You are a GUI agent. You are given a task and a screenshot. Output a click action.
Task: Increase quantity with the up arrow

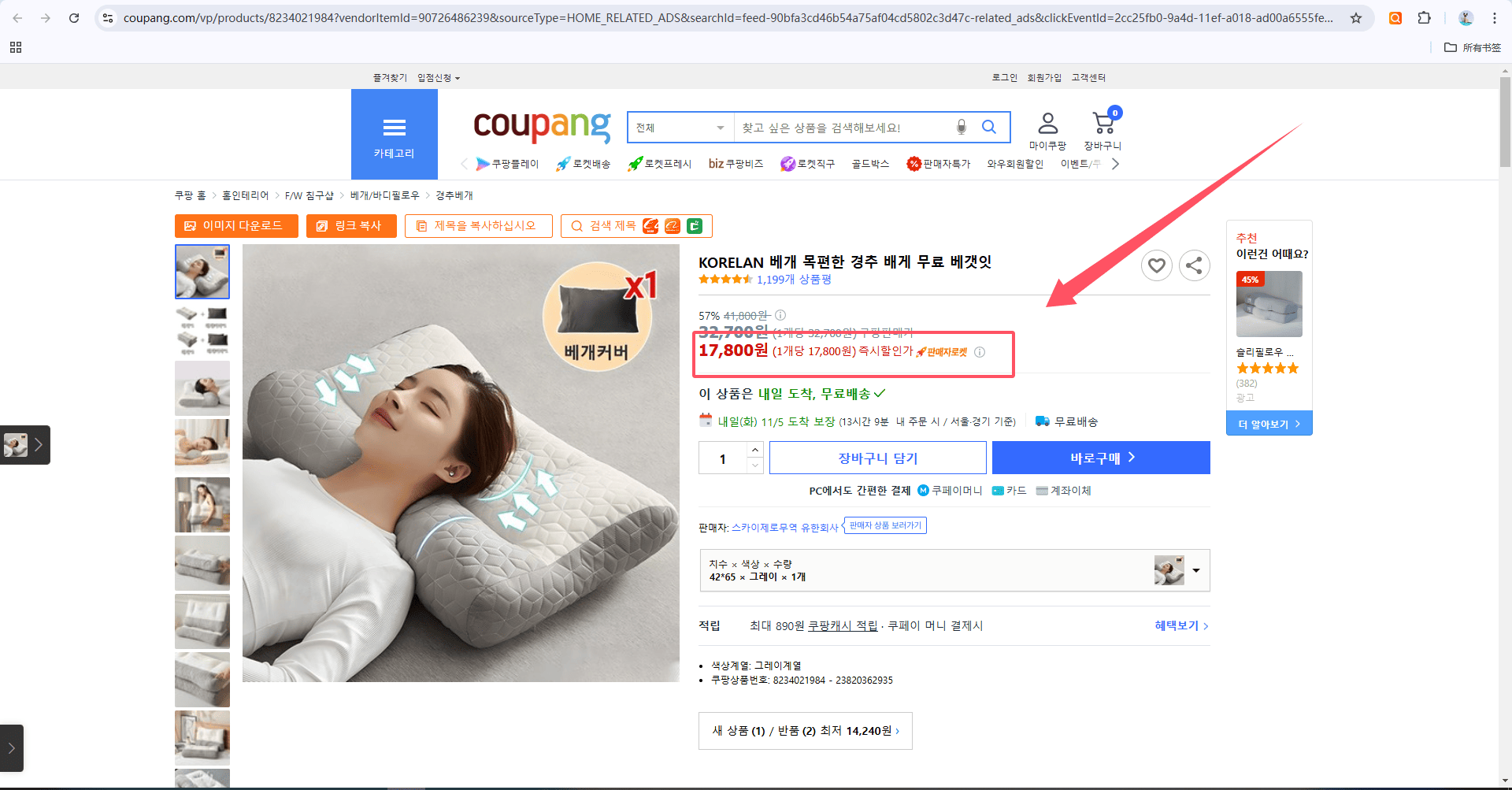pos(755,449)
